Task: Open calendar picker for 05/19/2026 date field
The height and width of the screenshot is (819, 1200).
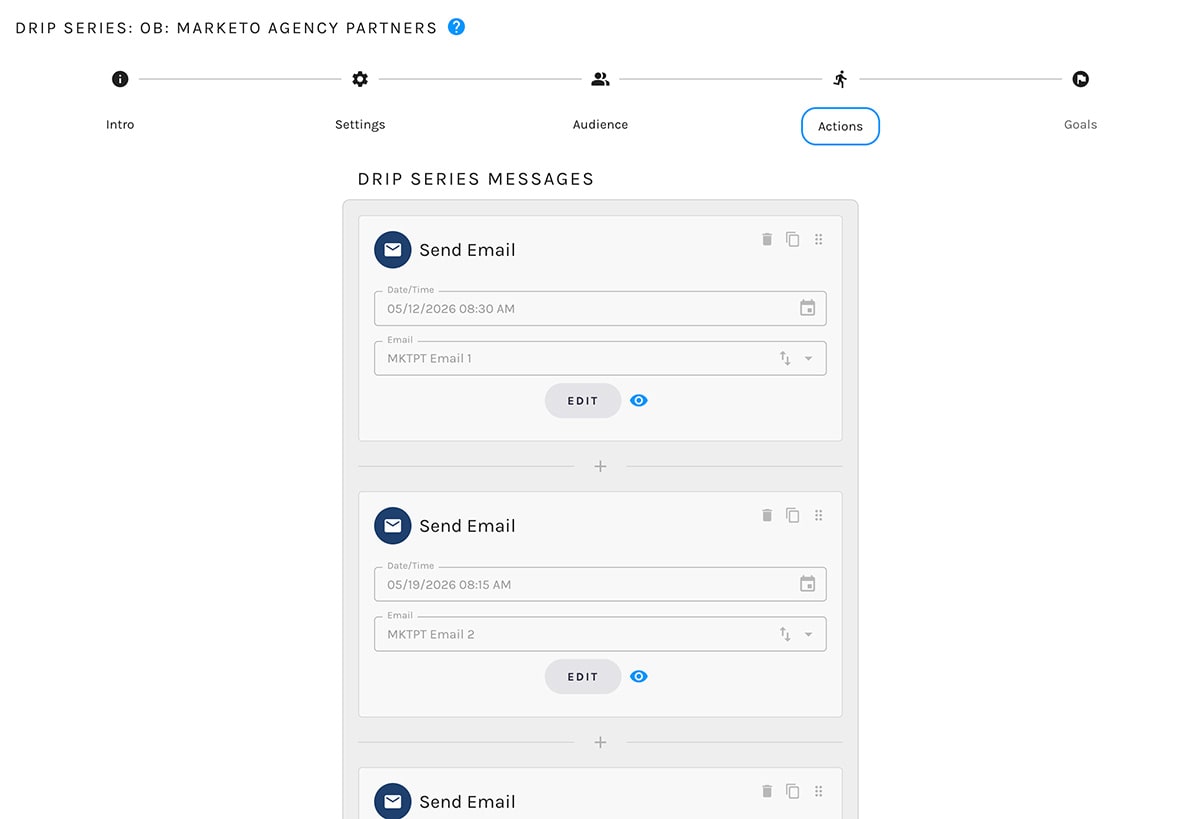Action: (x=808, y=584)
